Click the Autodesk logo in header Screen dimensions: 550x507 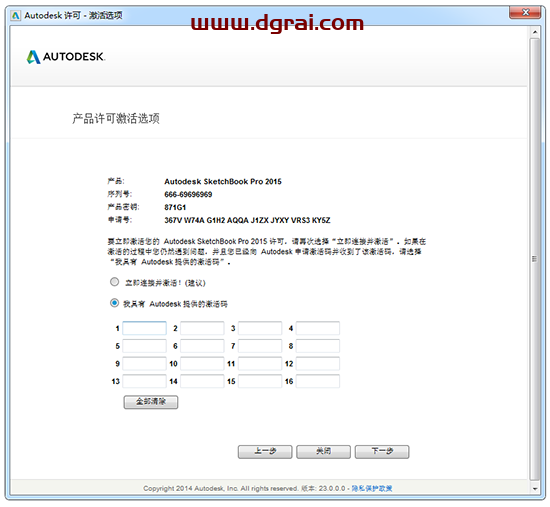coord(66,57)
